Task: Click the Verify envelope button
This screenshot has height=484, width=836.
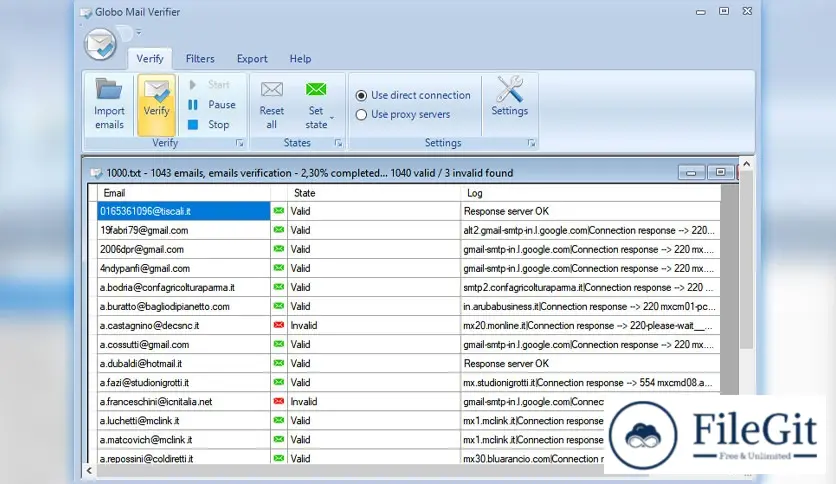Action: [156, 104]
